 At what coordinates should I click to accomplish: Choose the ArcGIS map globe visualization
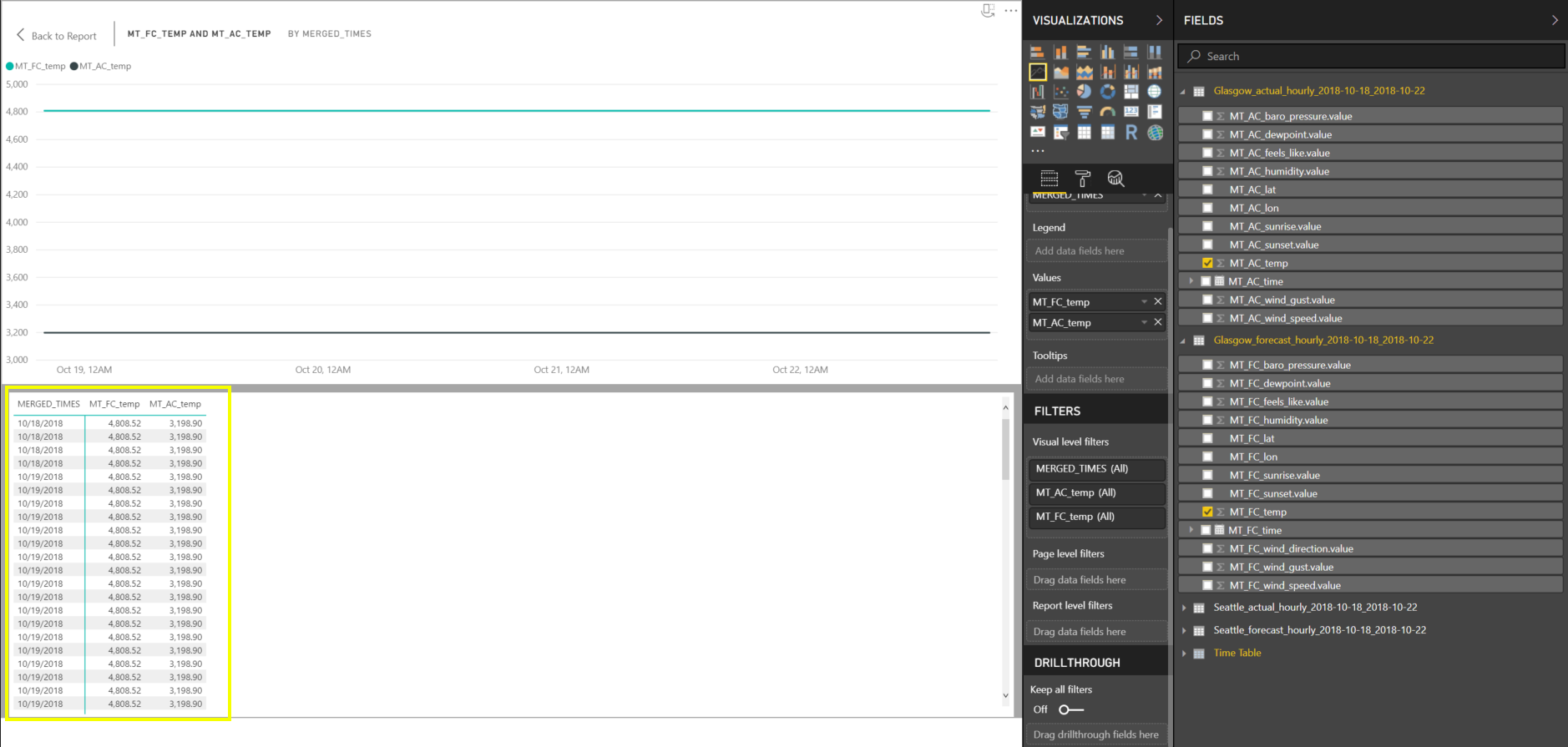[1155, 132]
